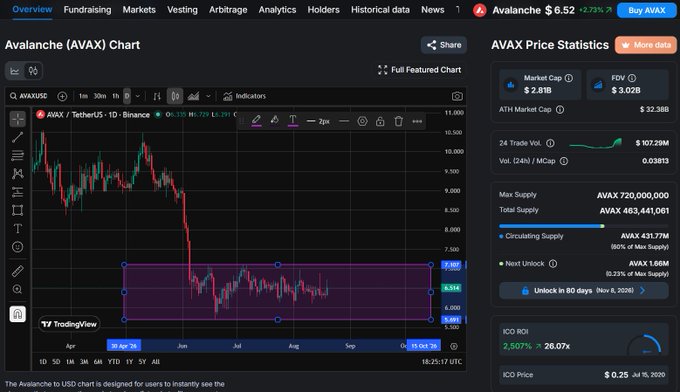
Task: Switch to the simple line chart view
Action: click(x=15, y=71)
